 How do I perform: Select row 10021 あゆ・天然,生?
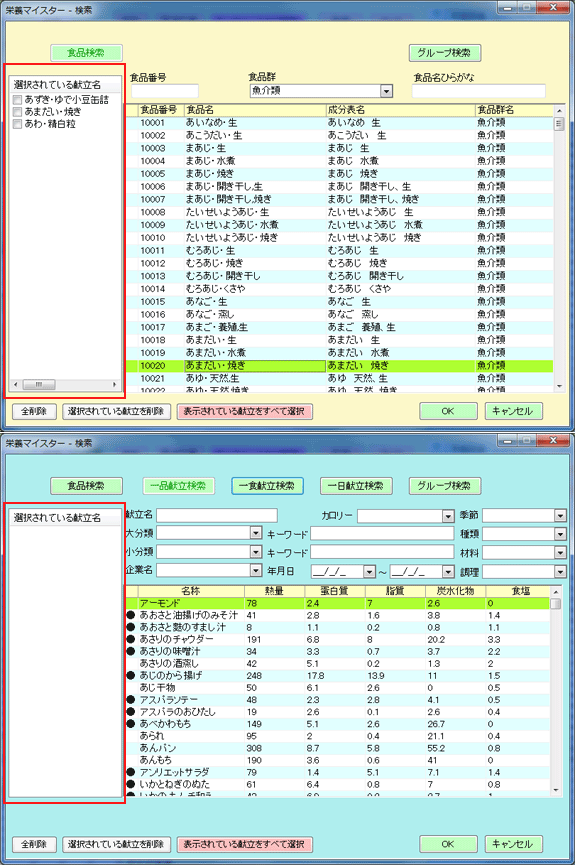point(340,378)
